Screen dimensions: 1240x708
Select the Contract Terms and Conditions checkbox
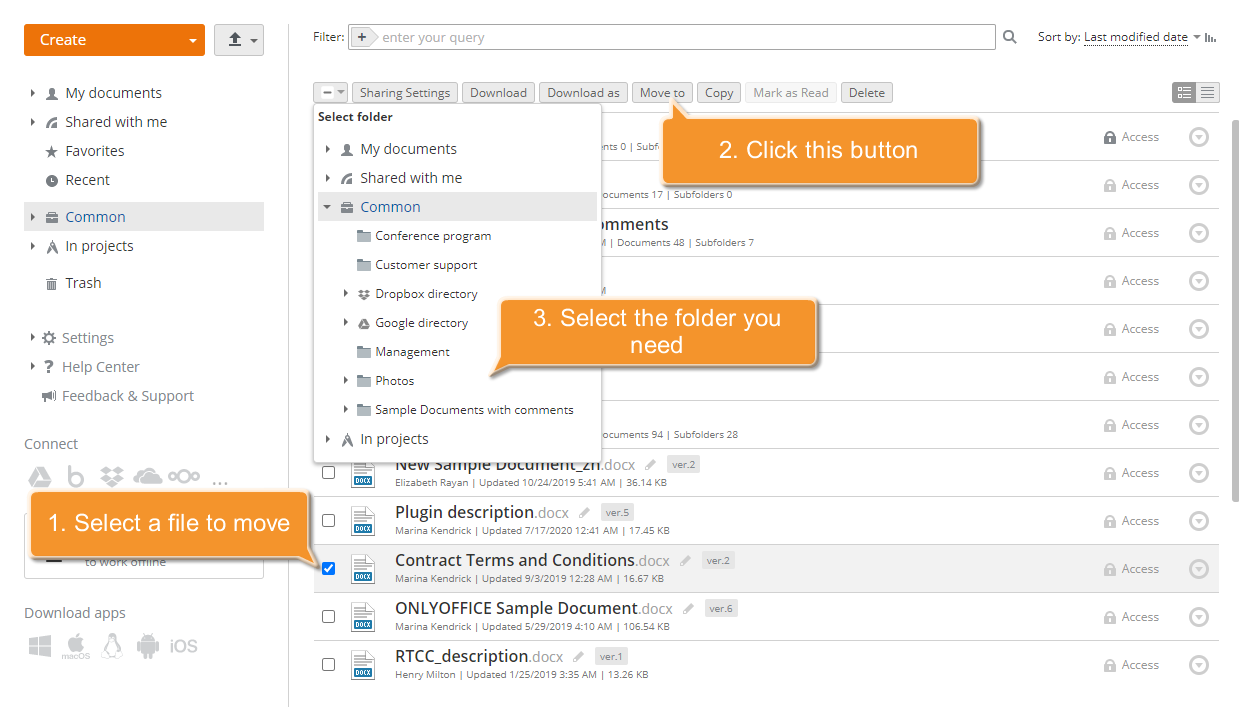[328, 568]
